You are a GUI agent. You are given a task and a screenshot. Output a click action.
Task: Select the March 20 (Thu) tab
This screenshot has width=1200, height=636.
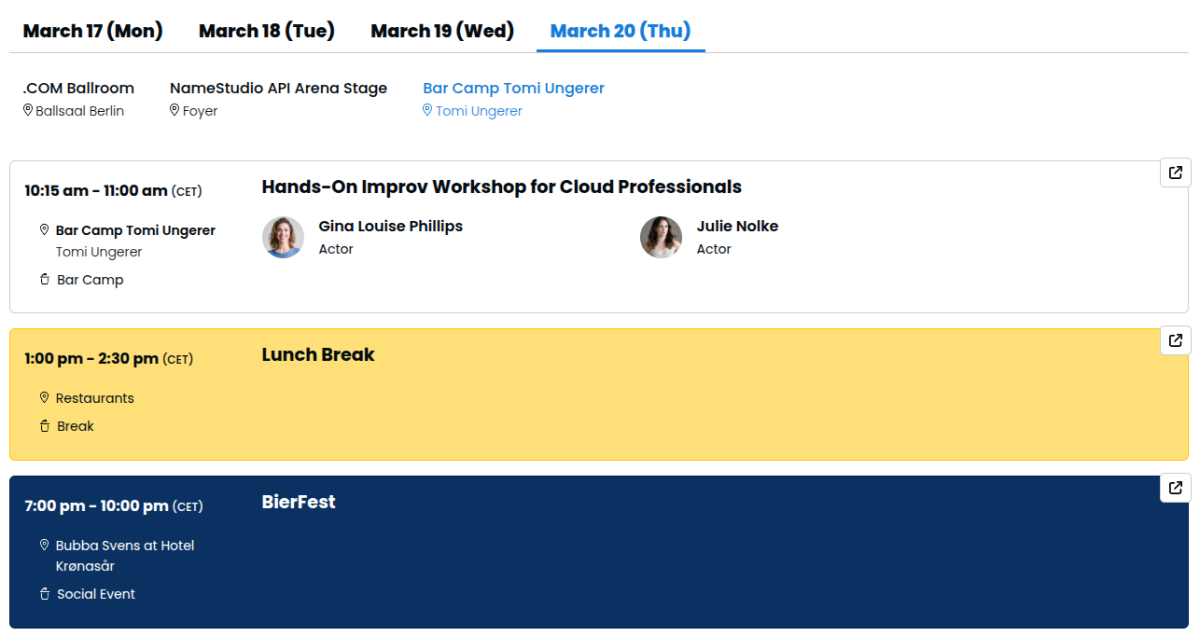pyautogui.click(x=620, y=31)
